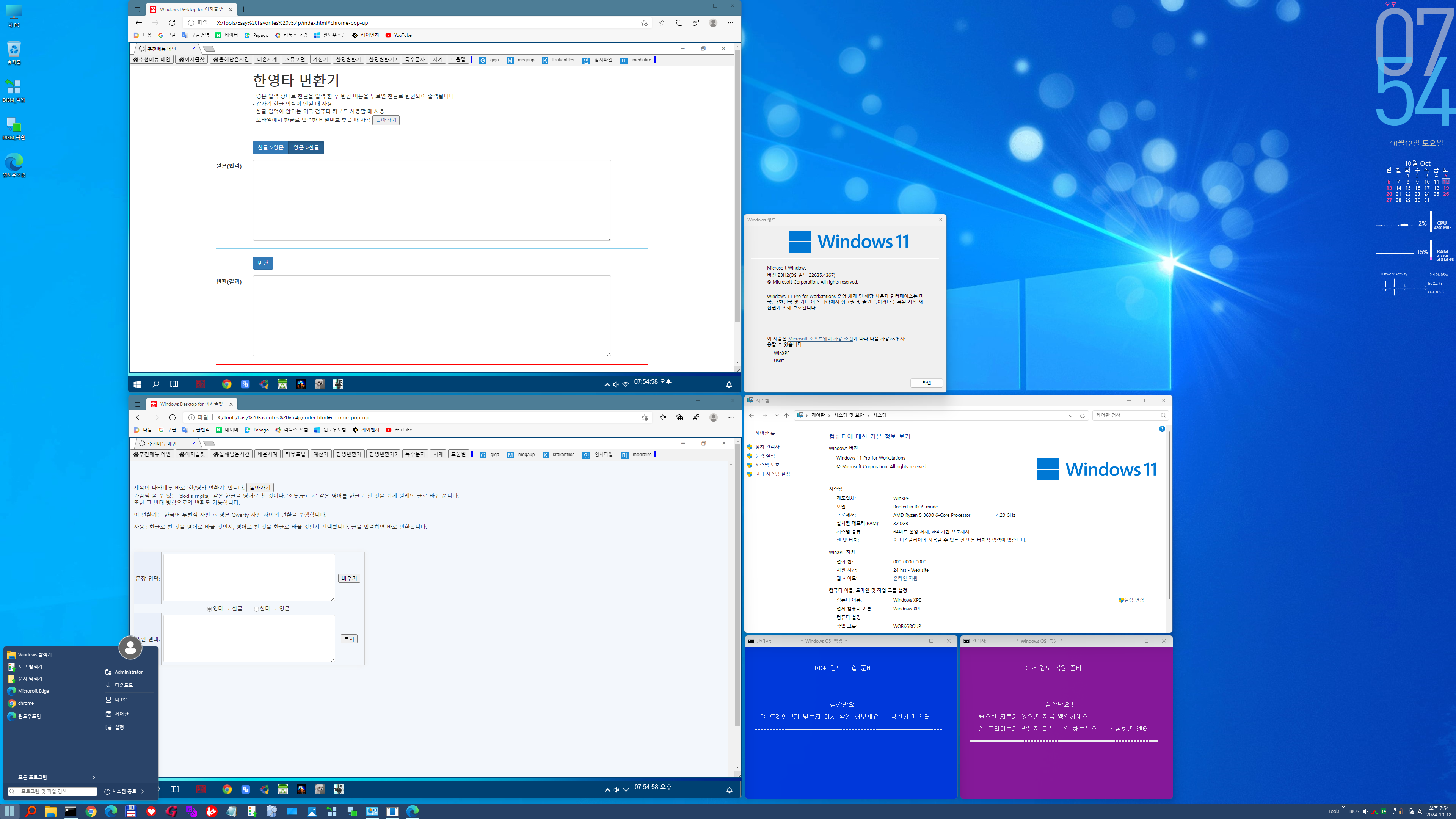Open 고급 시스템 설정 in 시스템 sidebar
This screenshot has width=1456, height=819.
click(772, 474)
